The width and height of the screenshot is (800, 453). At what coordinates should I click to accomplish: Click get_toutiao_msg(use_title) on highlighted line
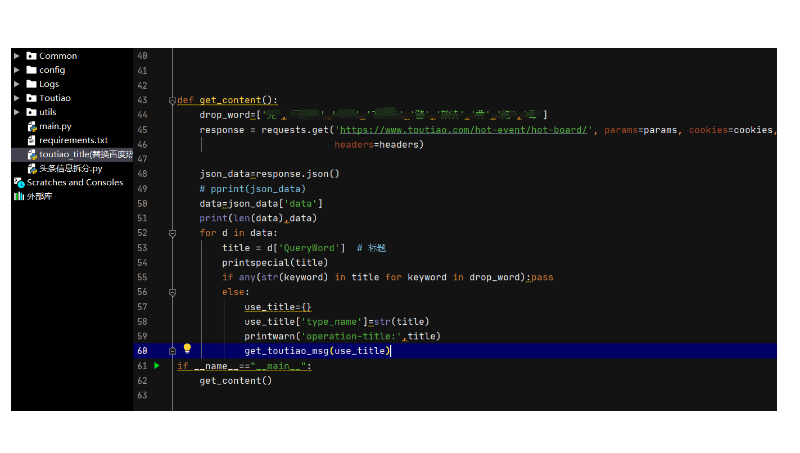coord(317,351)
